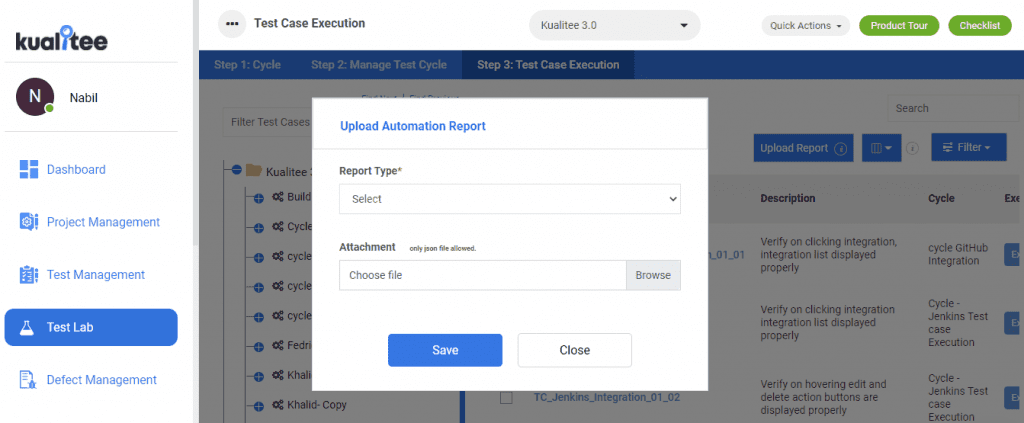Screen dimensions: 1024x423
Task: Click the info icon next to column selector
Action: [912, 148]
